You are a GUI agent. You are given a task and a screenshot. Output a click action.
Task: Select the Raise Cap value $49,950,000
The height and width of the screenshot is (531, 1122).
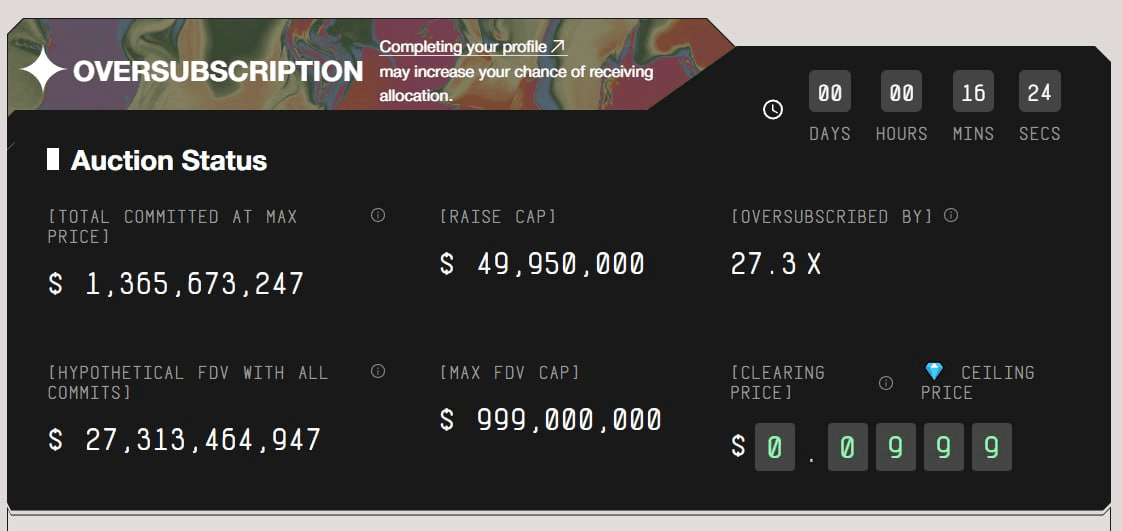(x=542, y=264)
